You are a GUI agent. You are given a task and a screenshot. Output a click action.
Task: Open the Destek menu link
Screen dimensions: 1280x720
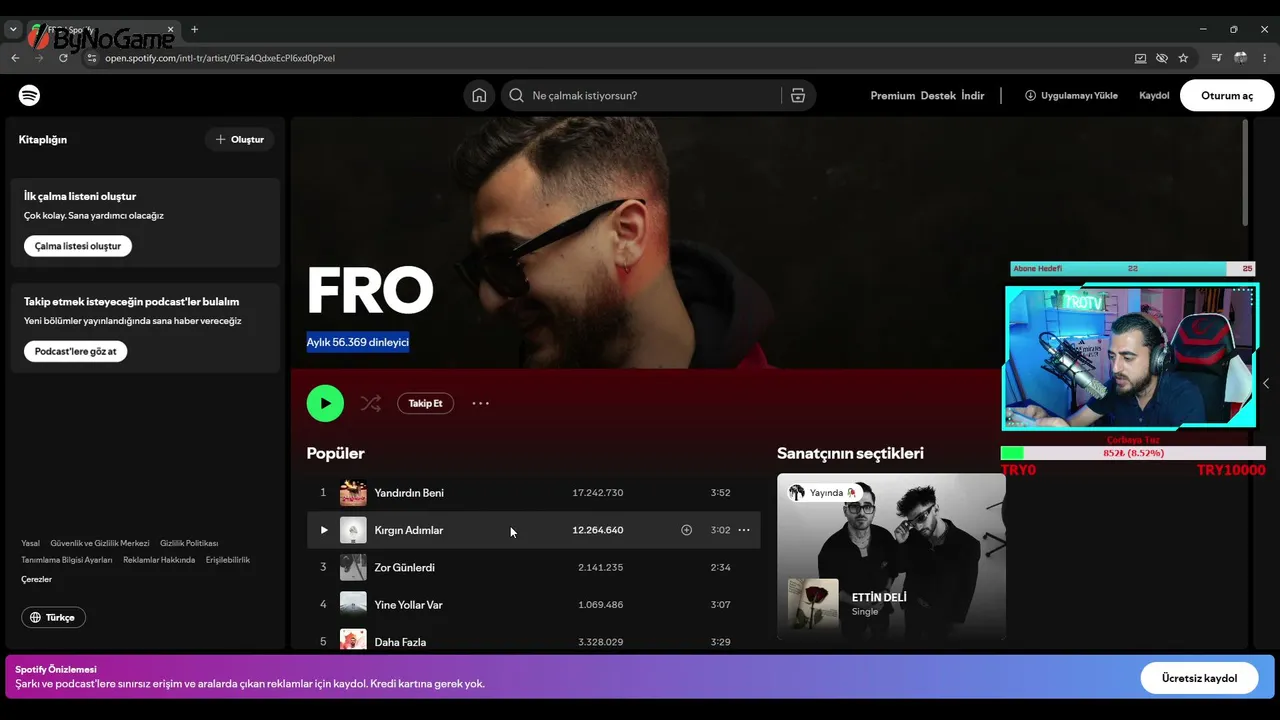click(x=938, y=95)
